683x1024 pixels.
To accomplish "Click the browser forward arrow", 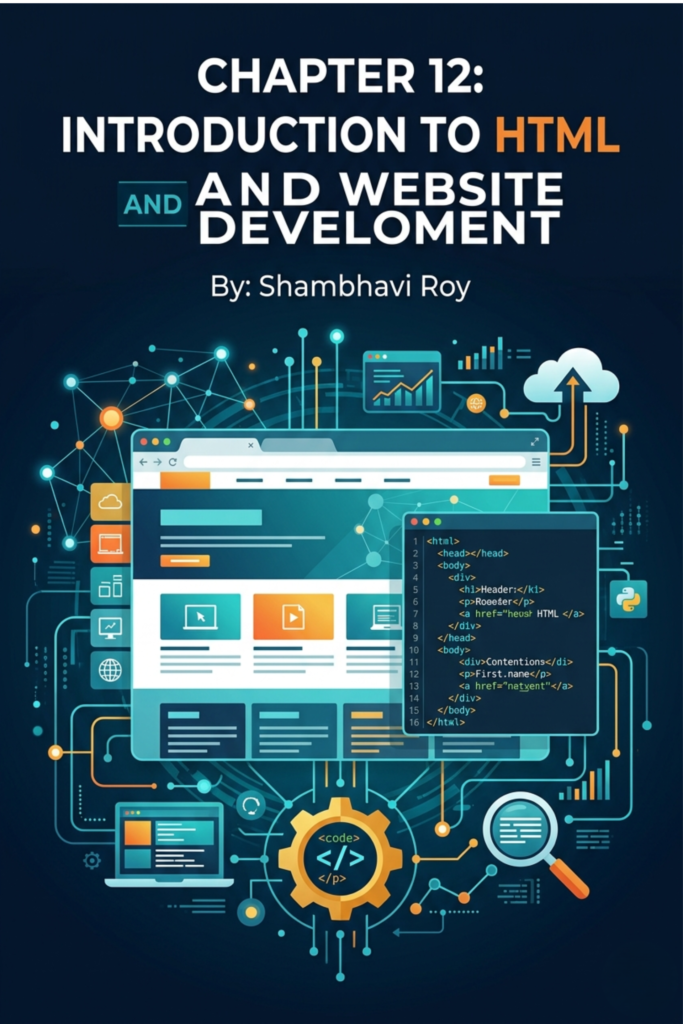I will pyautogui.click(x=157, y=462).
